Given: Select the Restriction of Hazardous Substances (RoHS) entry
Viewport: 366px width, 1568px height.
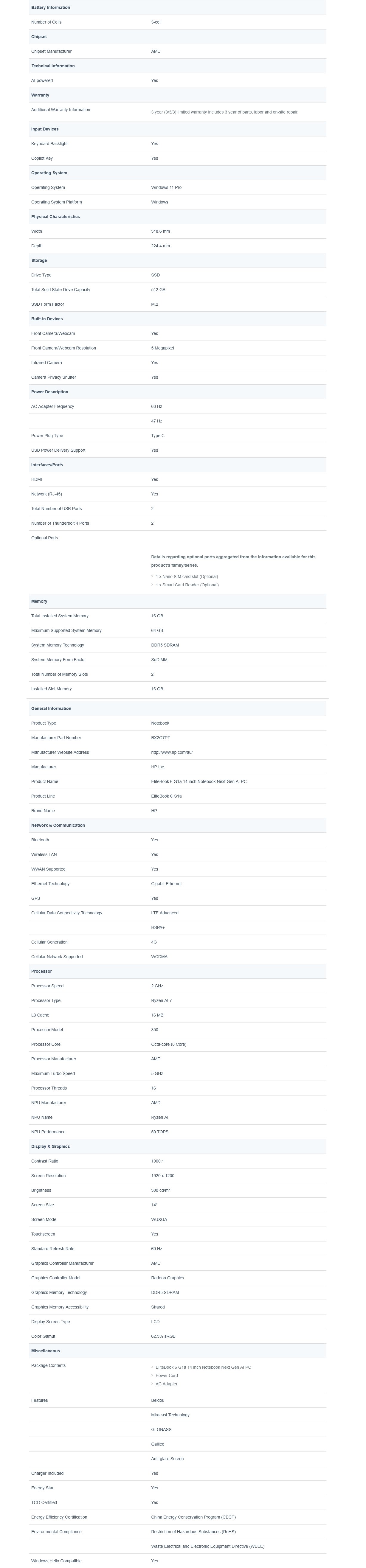Looking at the screenshot, I should 193,1531.
